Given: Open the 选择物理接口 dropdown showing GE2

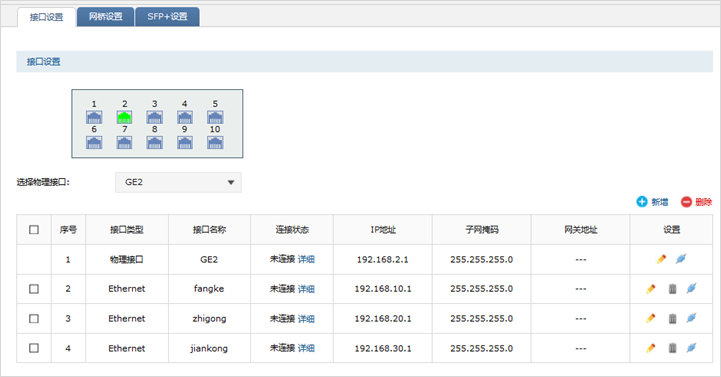Looking at the screenshot, I should 178,182.
